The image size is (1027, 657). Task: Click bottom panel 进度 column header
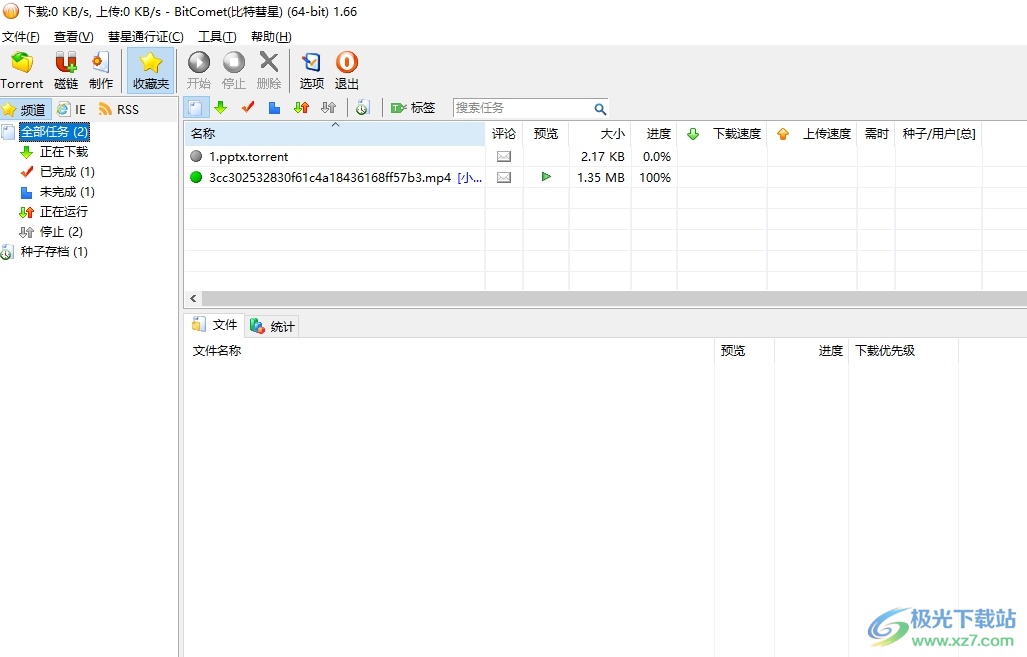click(x=811, y=351)
